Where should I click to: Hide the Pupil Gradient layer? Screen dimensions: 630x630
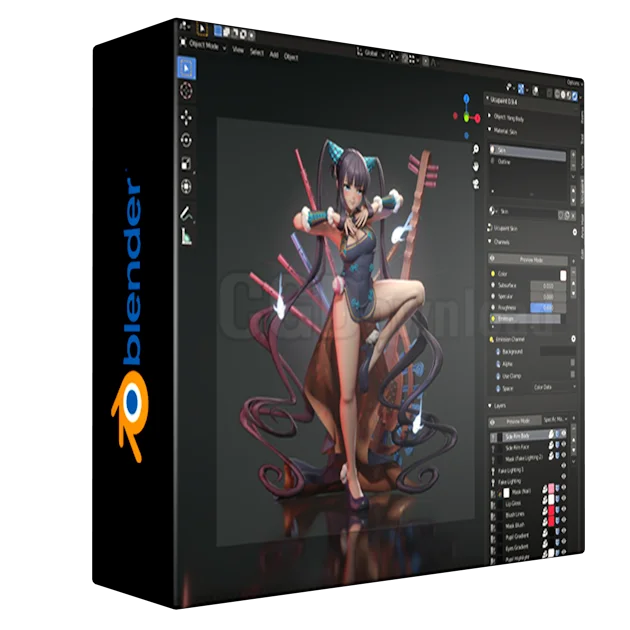click(564, 531)
